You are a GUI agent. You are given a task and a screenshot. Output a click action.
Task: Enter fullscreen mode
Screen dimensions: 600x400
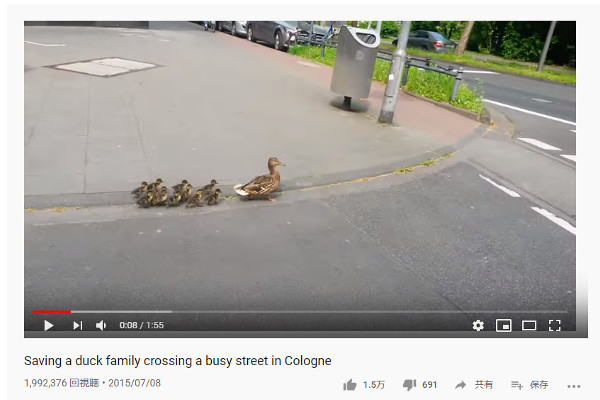pyautogui.click(x=554, y=325)
